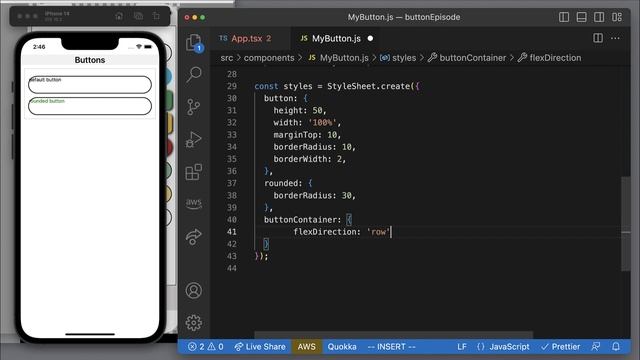Viewport: 640px width, 360px height.
Task: Open the Accounts menu icon
Action: (194, 291)
